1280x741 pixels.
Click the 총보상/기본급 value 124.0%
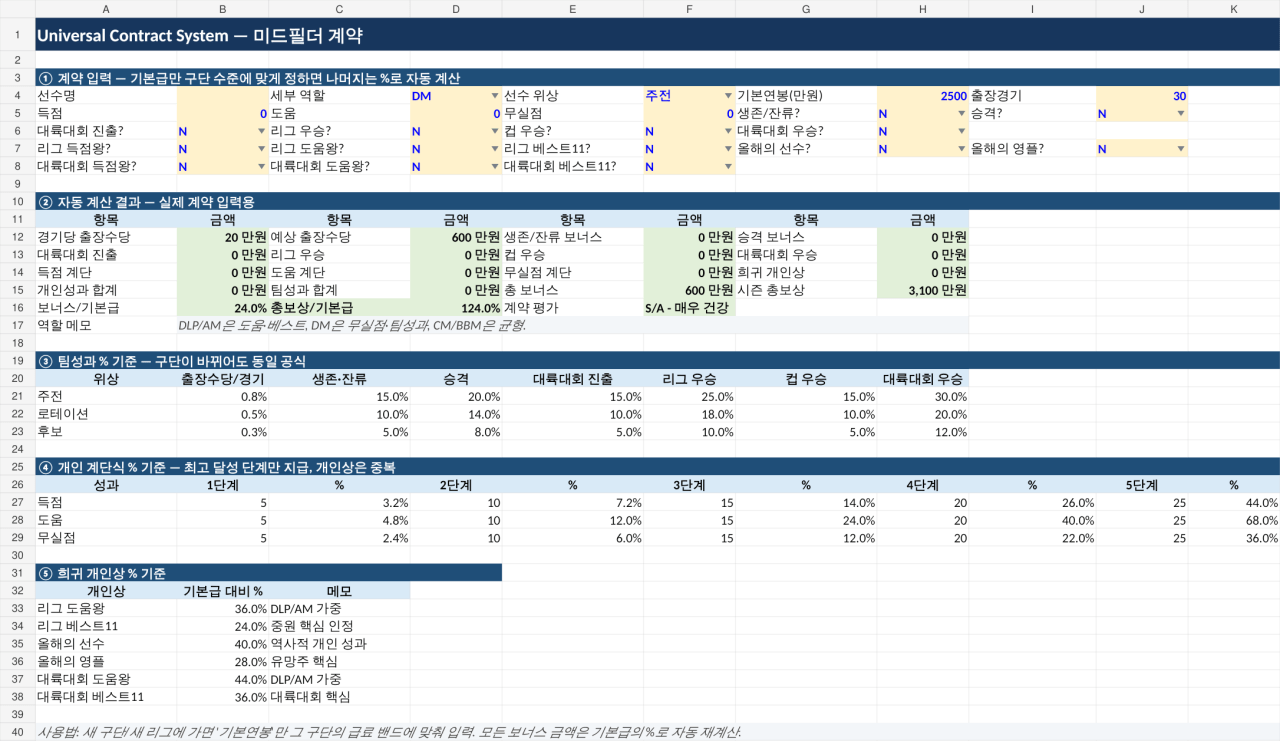point(456,308)
